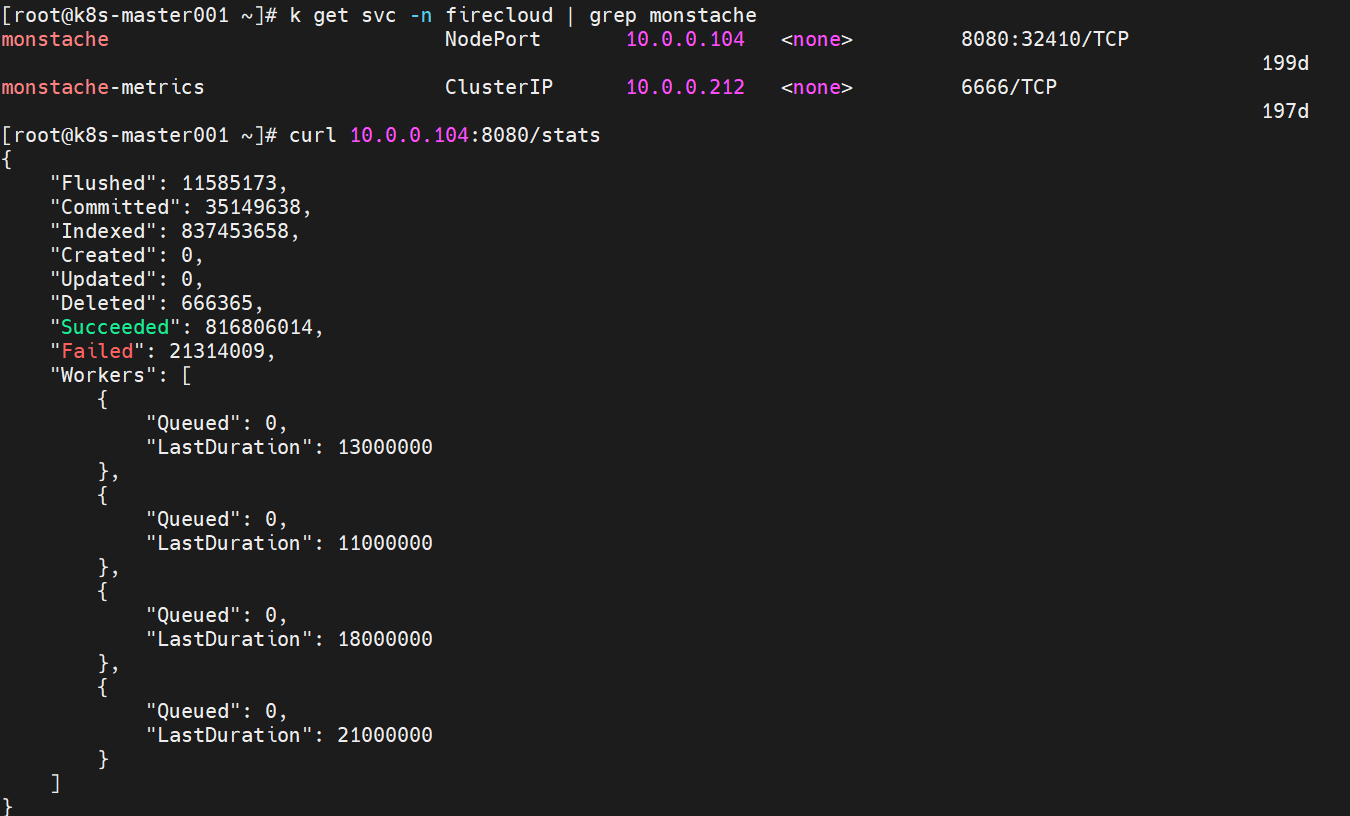Image resolution: width=1350 pixels, height=816 pixels.
Task: Click the "Workers" array key
Action: [x=103, y=375]
